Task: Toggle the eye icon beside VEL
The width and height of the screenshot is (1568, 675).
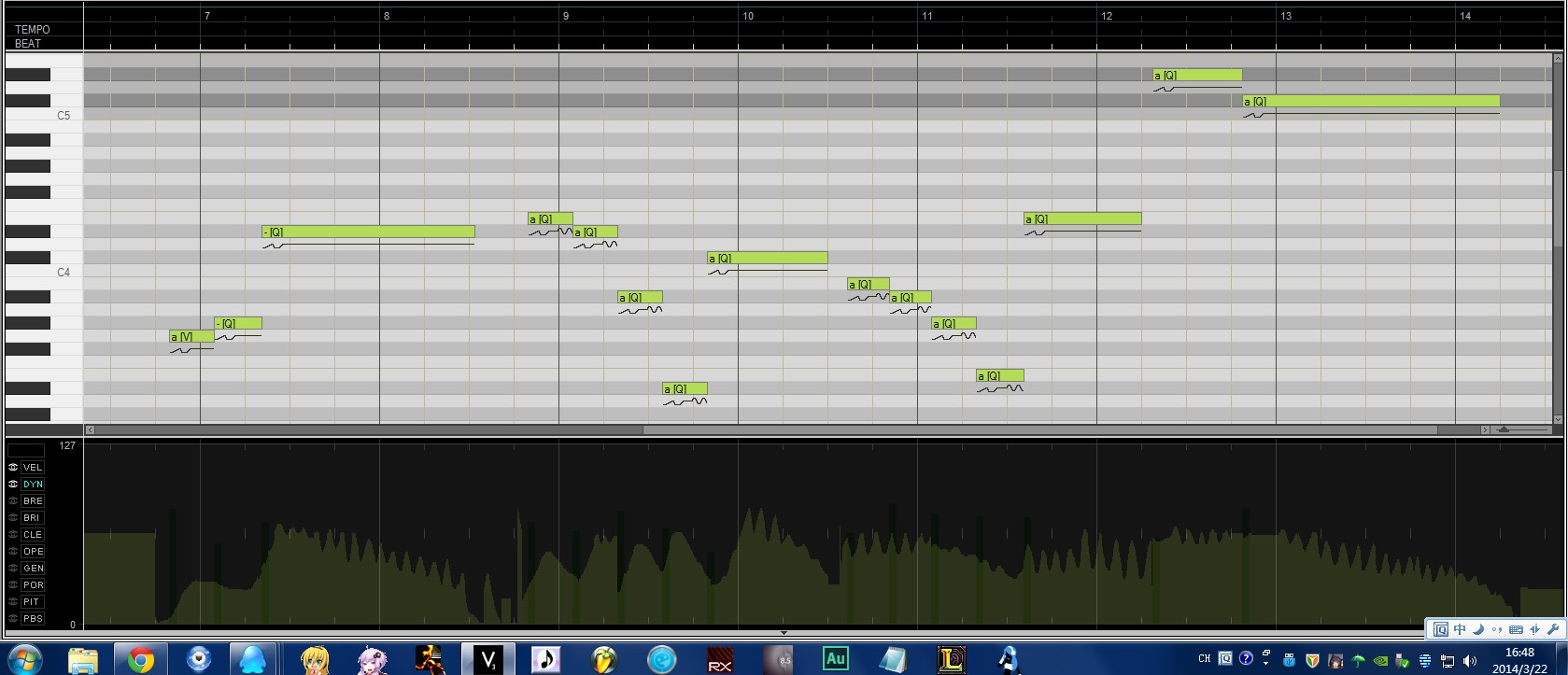Action: click(13, 467)
